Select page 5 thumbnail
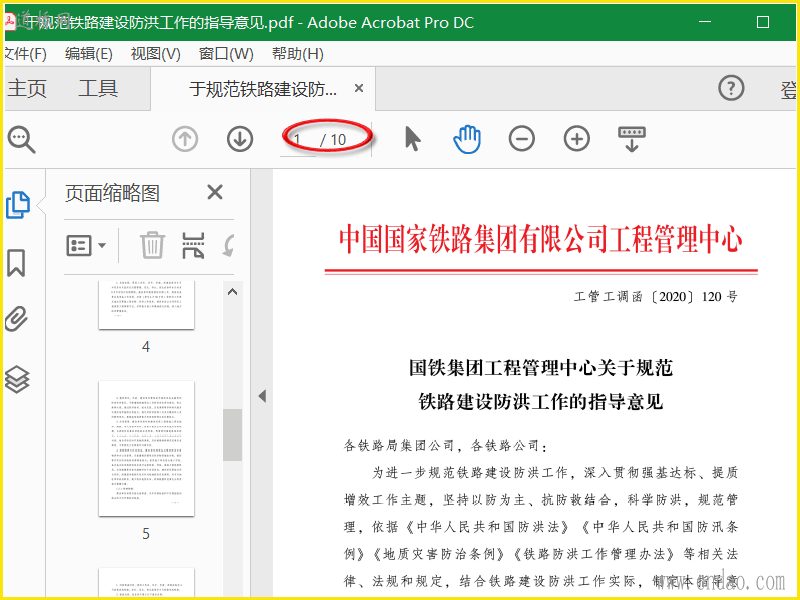 pos(146,448)
